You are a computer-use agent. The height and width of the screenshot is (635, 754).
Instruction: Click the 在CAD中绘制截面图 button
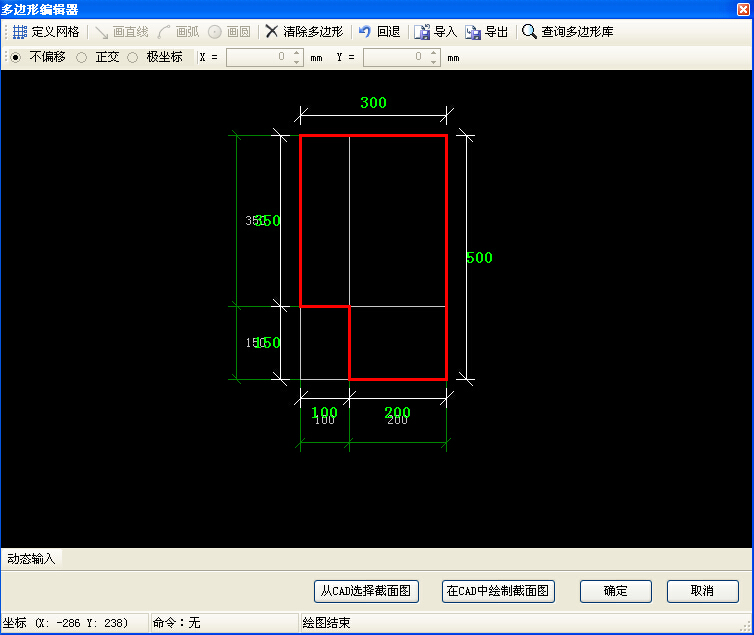(498, 591)
